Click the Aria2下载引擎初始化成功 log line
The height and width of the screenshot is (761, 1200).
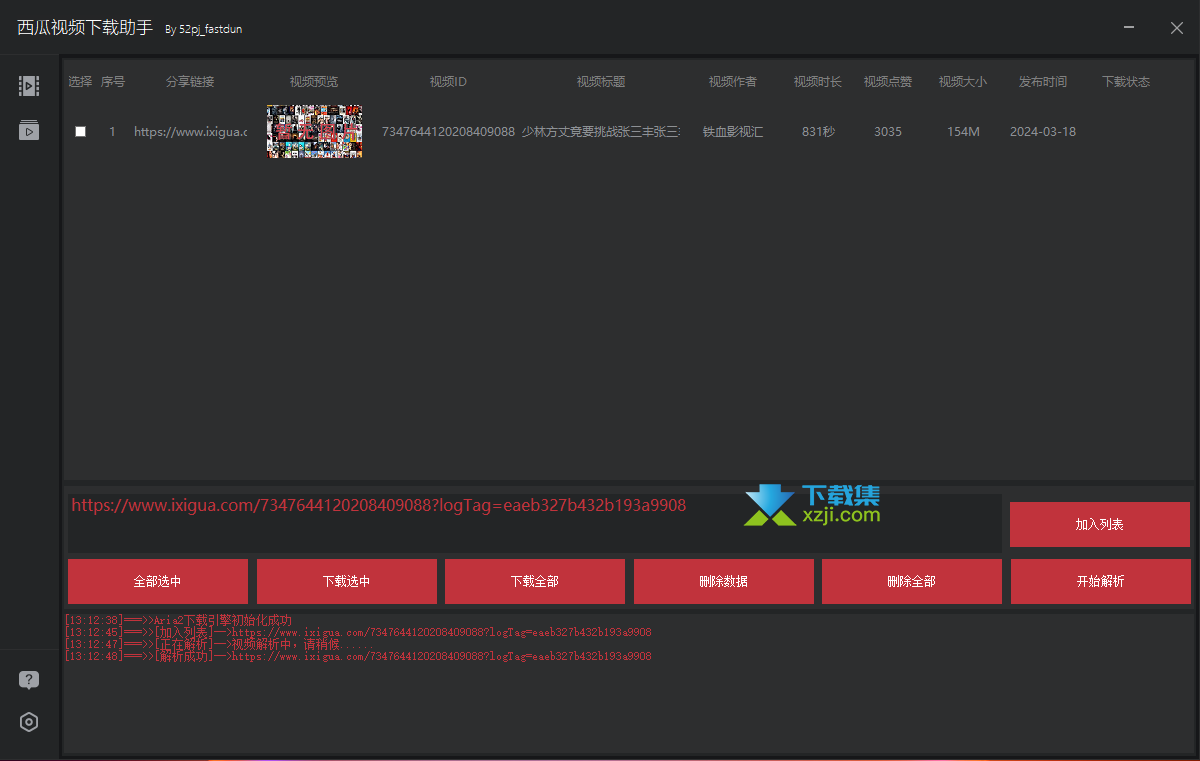click(x=179, y=621)
